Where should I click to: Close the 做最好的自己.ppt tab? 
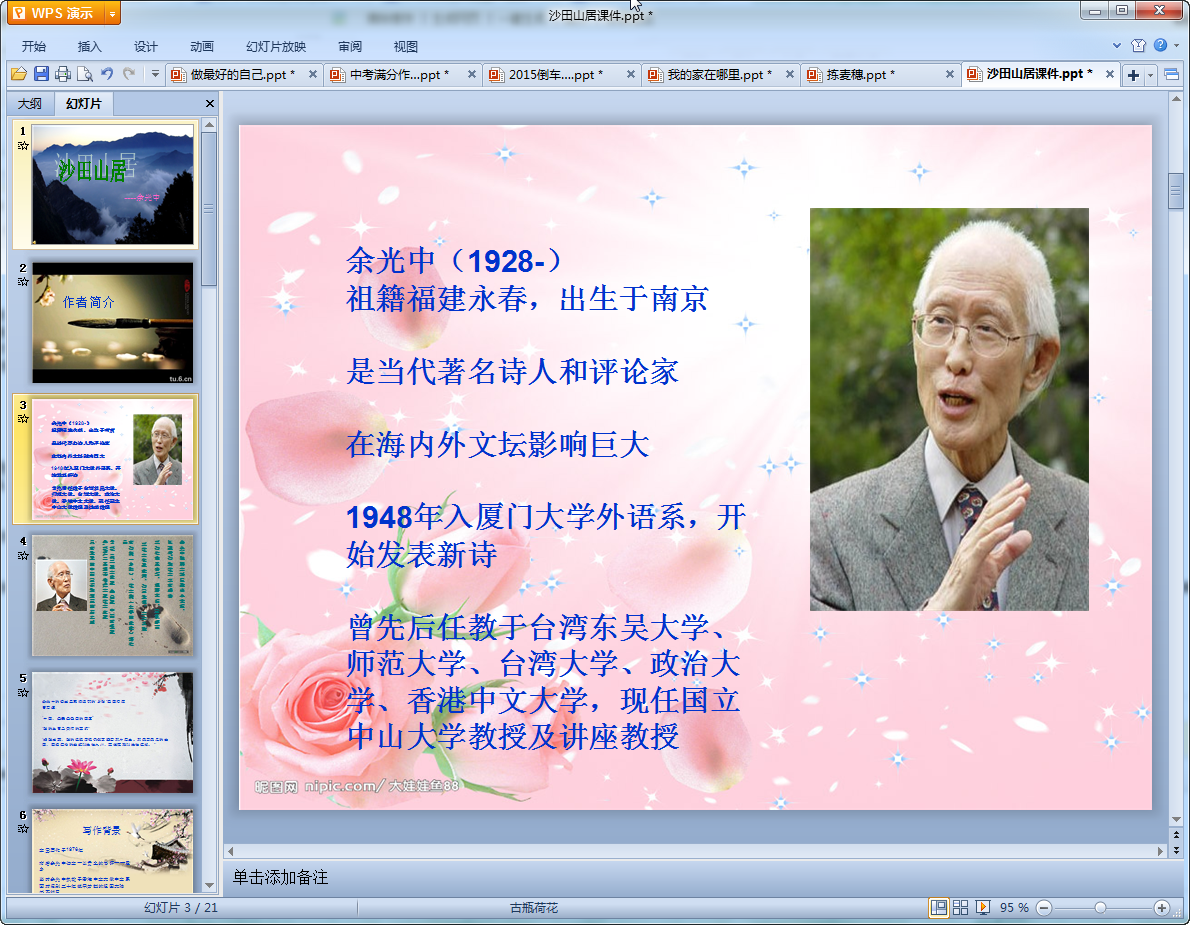coord(313,74)
